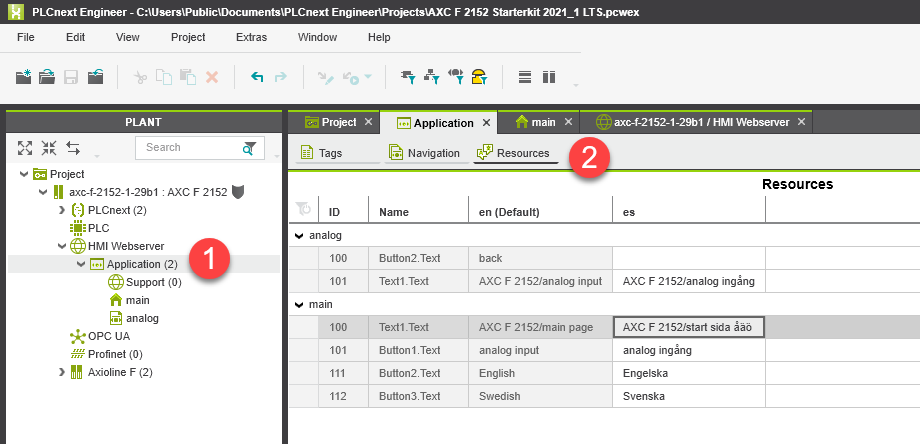Click the two-column layout icon
Viewport: 920px width, 444px height.
[x=549, y=77]
